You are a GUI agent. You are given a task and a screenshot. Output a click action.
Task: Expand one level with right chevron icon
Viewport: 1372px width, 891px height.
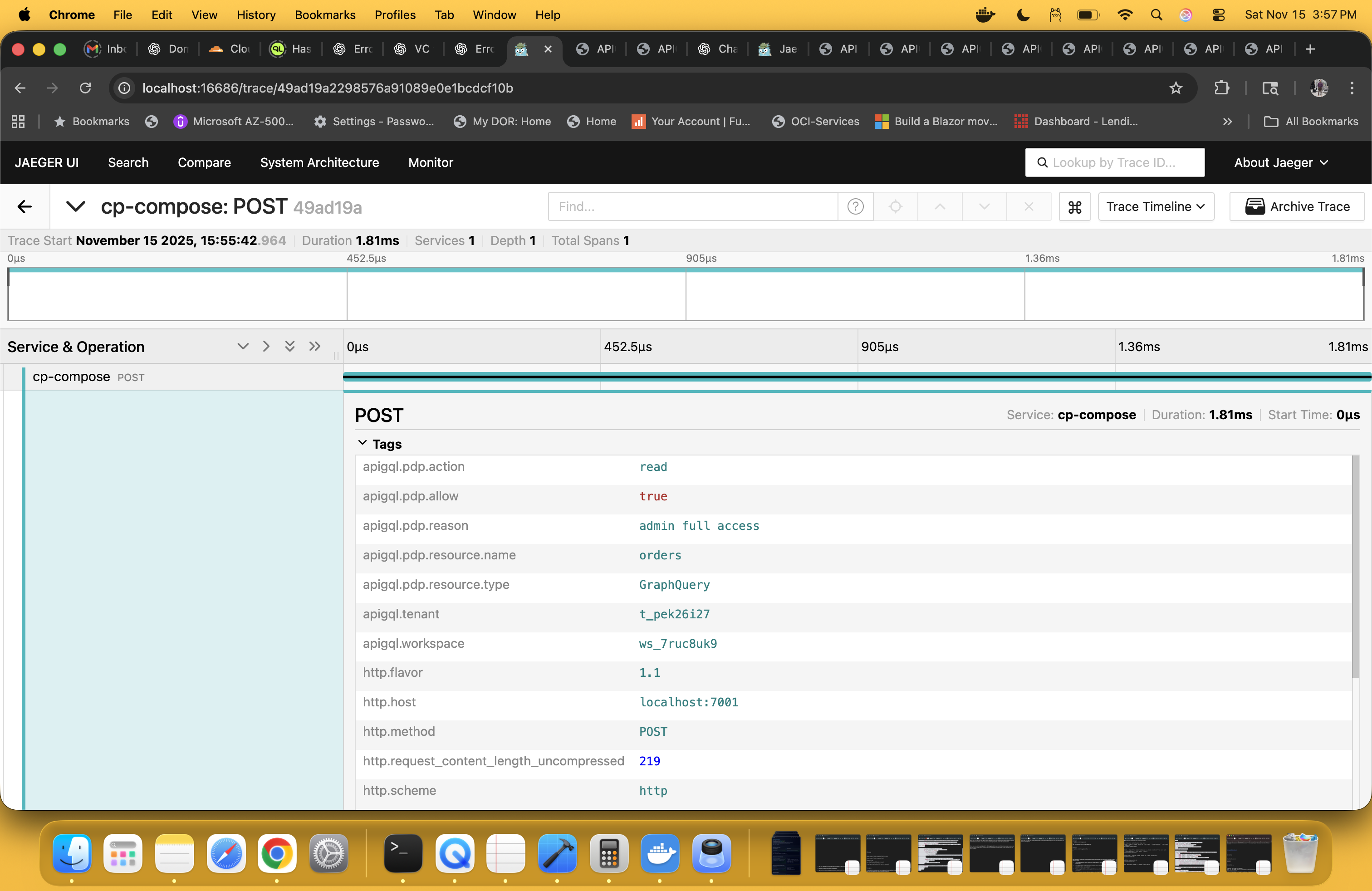coord(266,346)
